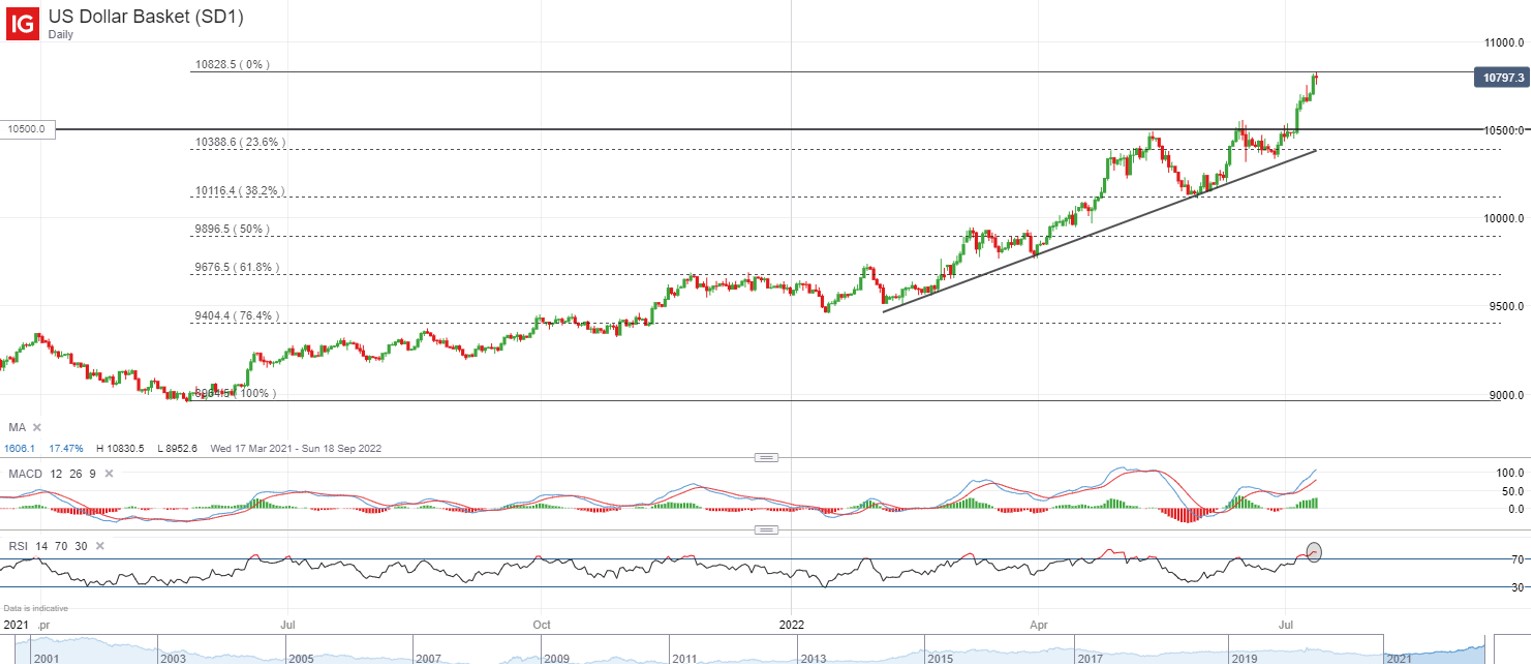Open MA indicator settings label

[x=16, y=427]
